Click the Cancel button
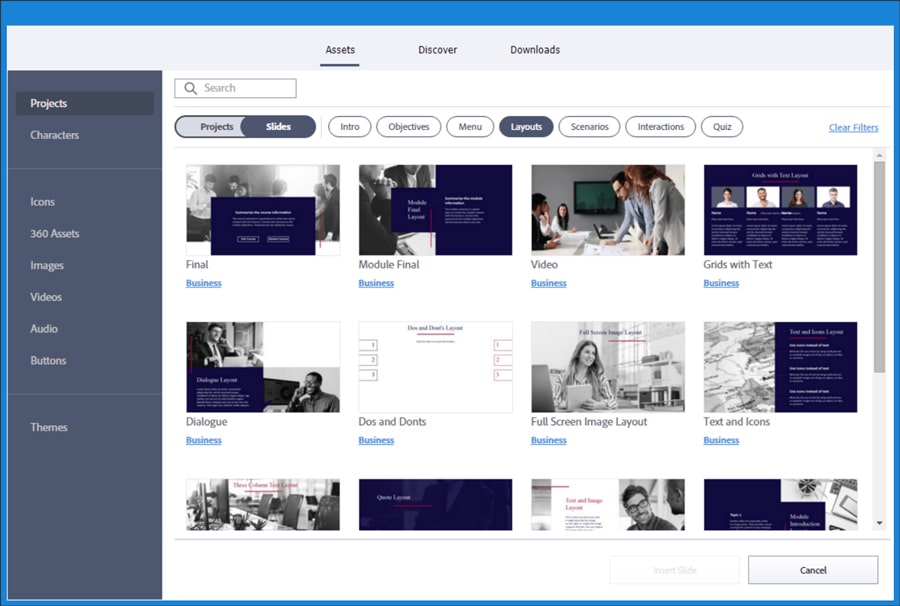Screen dimensions: 900x606 point(813,570)
